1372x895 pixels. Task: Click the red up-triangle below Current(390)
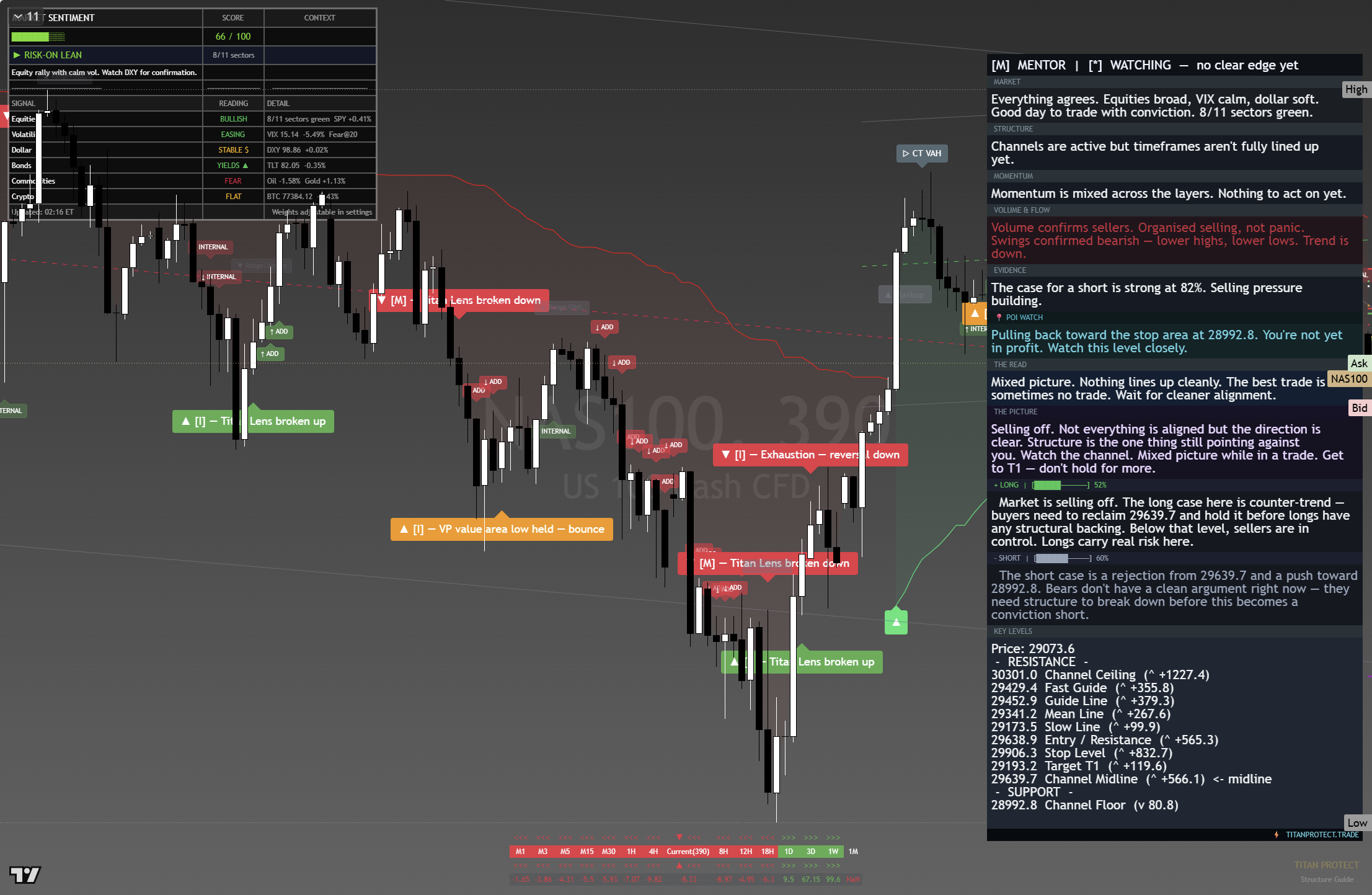(679, 865)
